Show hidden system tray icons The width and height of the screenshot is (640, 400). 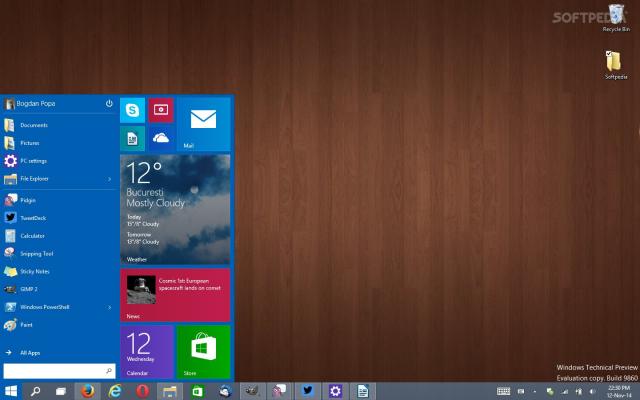(536, 391)
